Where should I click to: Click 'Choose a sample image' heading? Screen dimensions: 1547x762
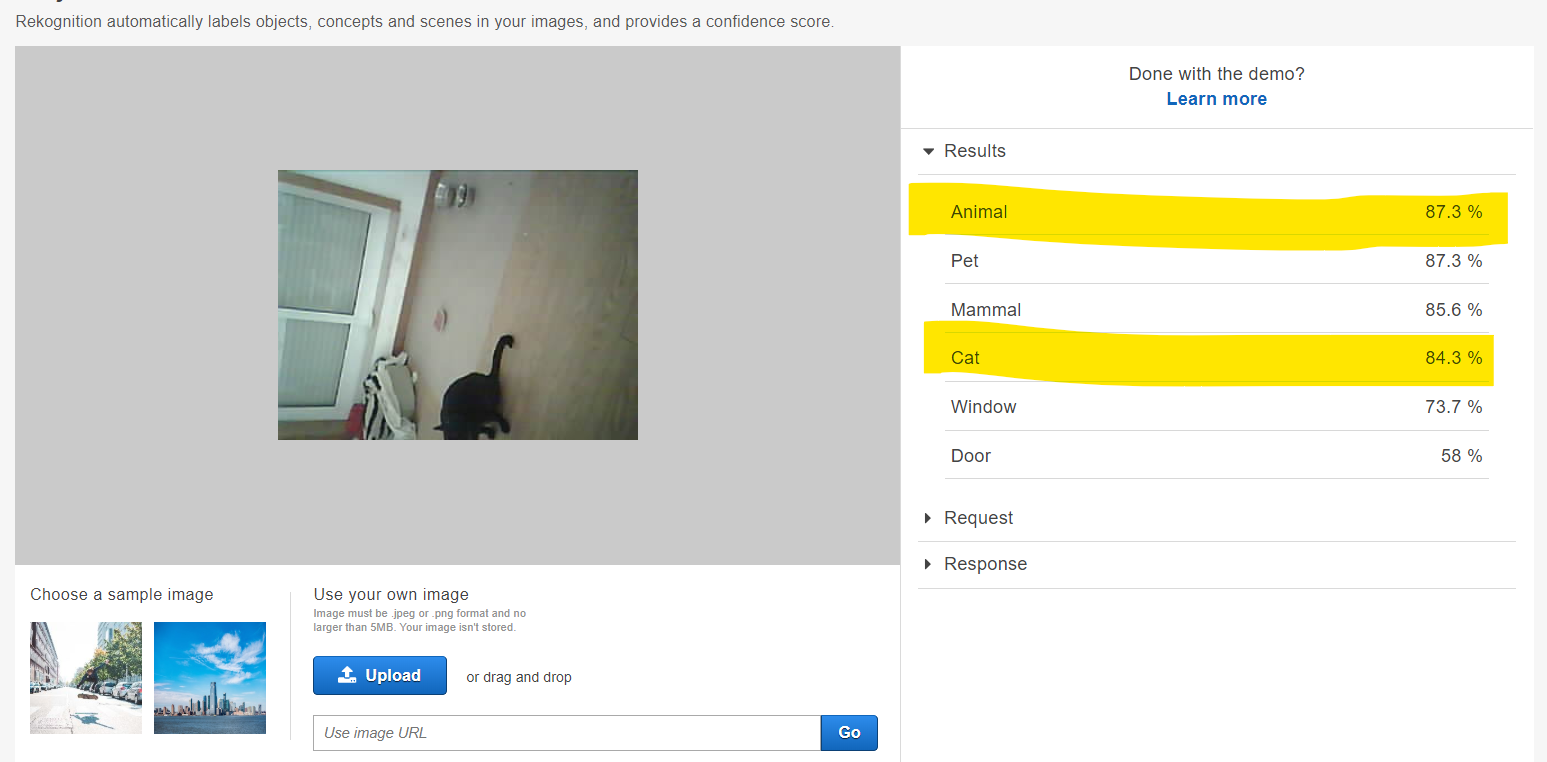coord(122,594)
